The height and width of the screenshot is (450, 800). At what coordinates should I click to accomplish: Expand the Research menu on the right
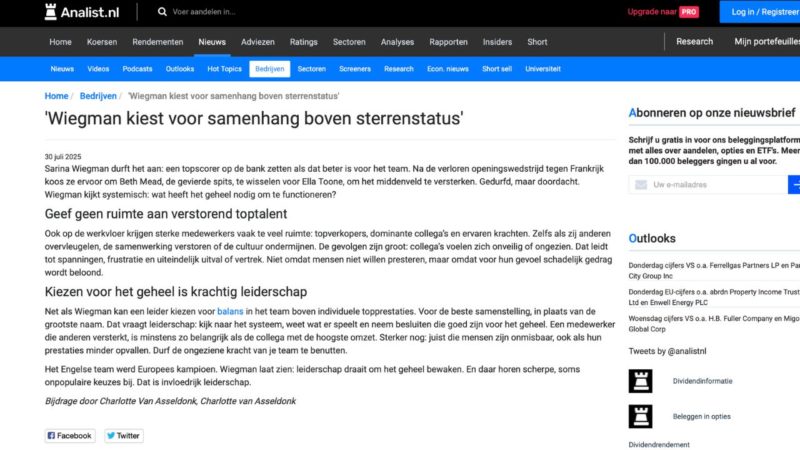pyautogui.click(x=694, y=42)
